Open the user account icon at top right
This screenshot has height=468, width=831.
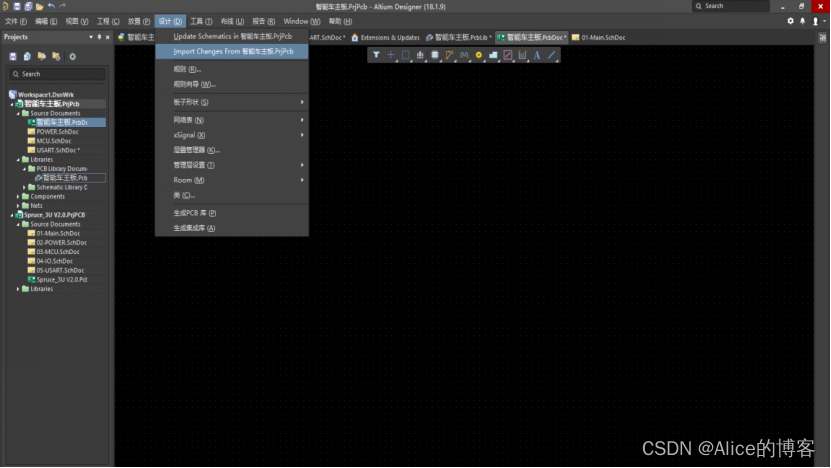point(816,21)
